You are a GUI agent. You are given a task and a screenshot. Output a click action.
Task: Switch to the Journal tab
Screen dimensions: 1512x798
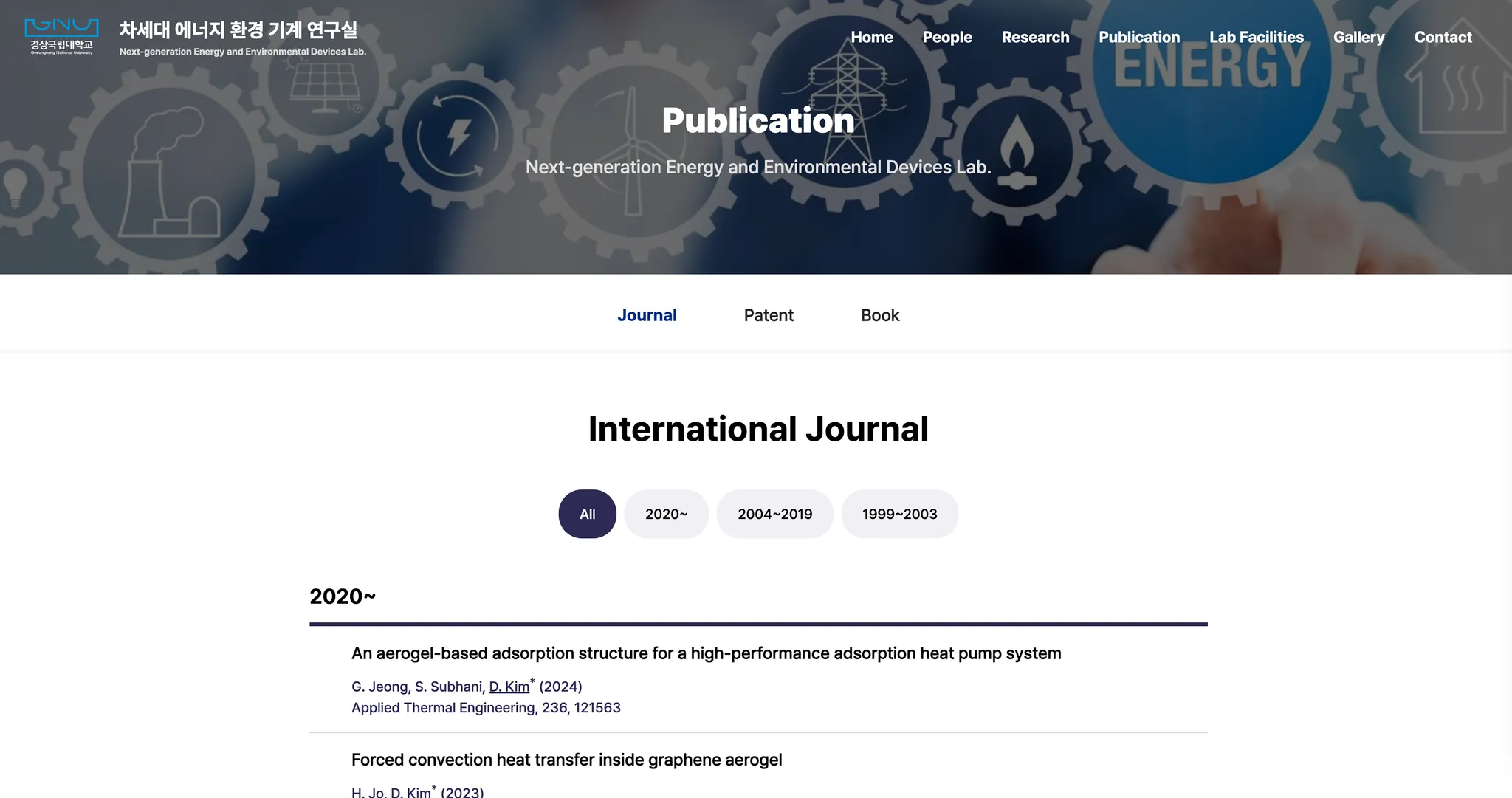pos(647,315)
